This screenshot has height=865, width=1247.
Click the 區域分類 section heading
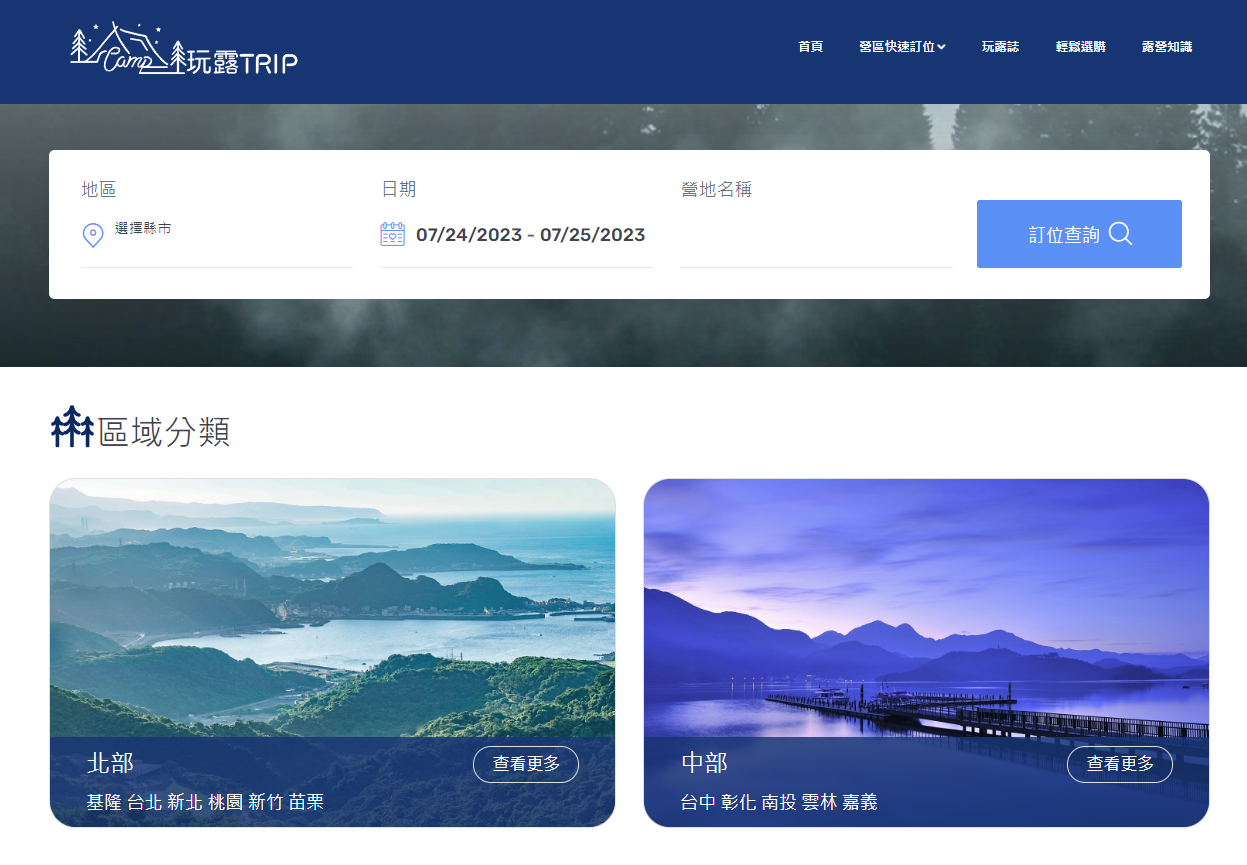tap(164, 432)
